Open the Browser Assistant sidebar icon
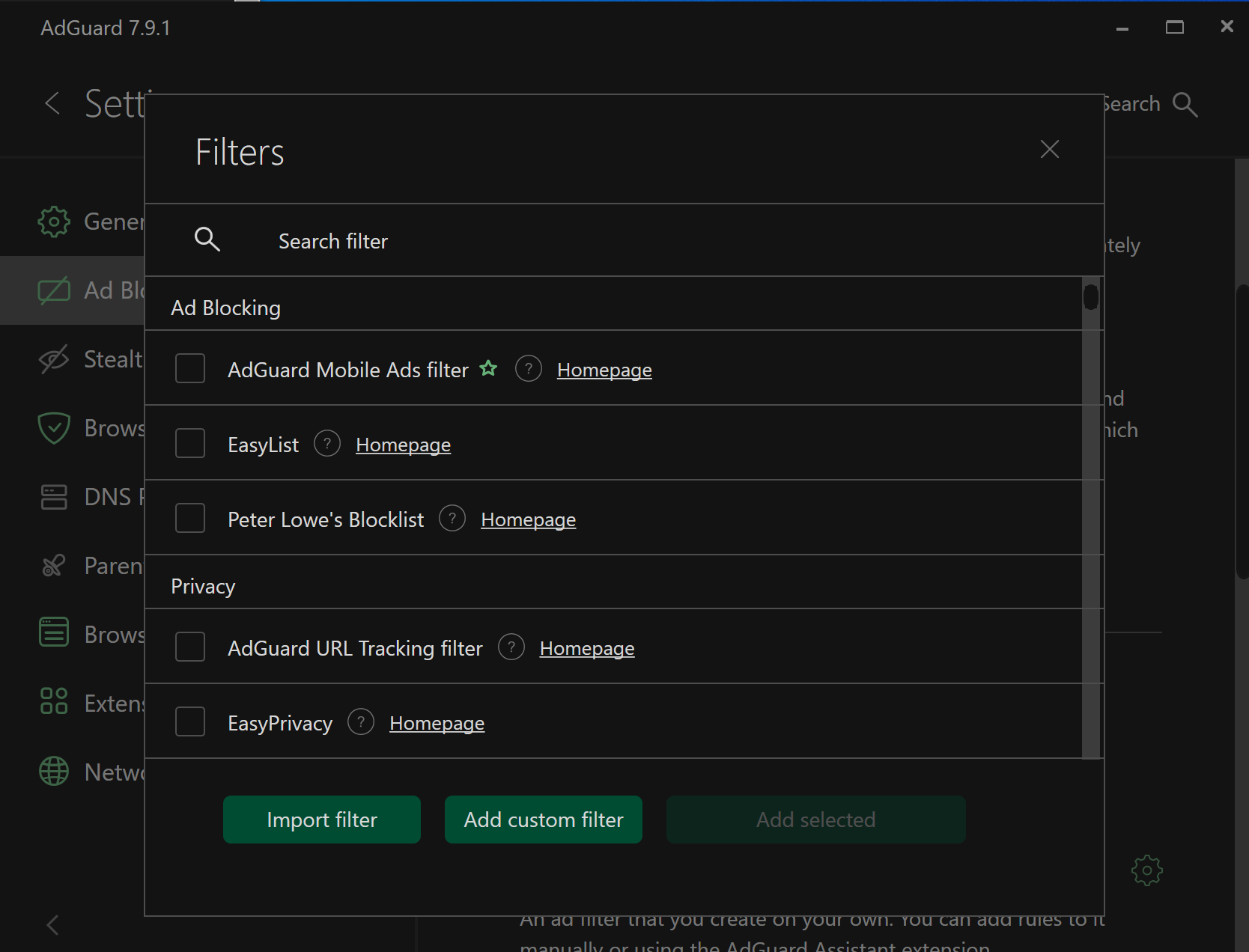Viewport: 1249px width, 952px height. (x=54, y=632)
